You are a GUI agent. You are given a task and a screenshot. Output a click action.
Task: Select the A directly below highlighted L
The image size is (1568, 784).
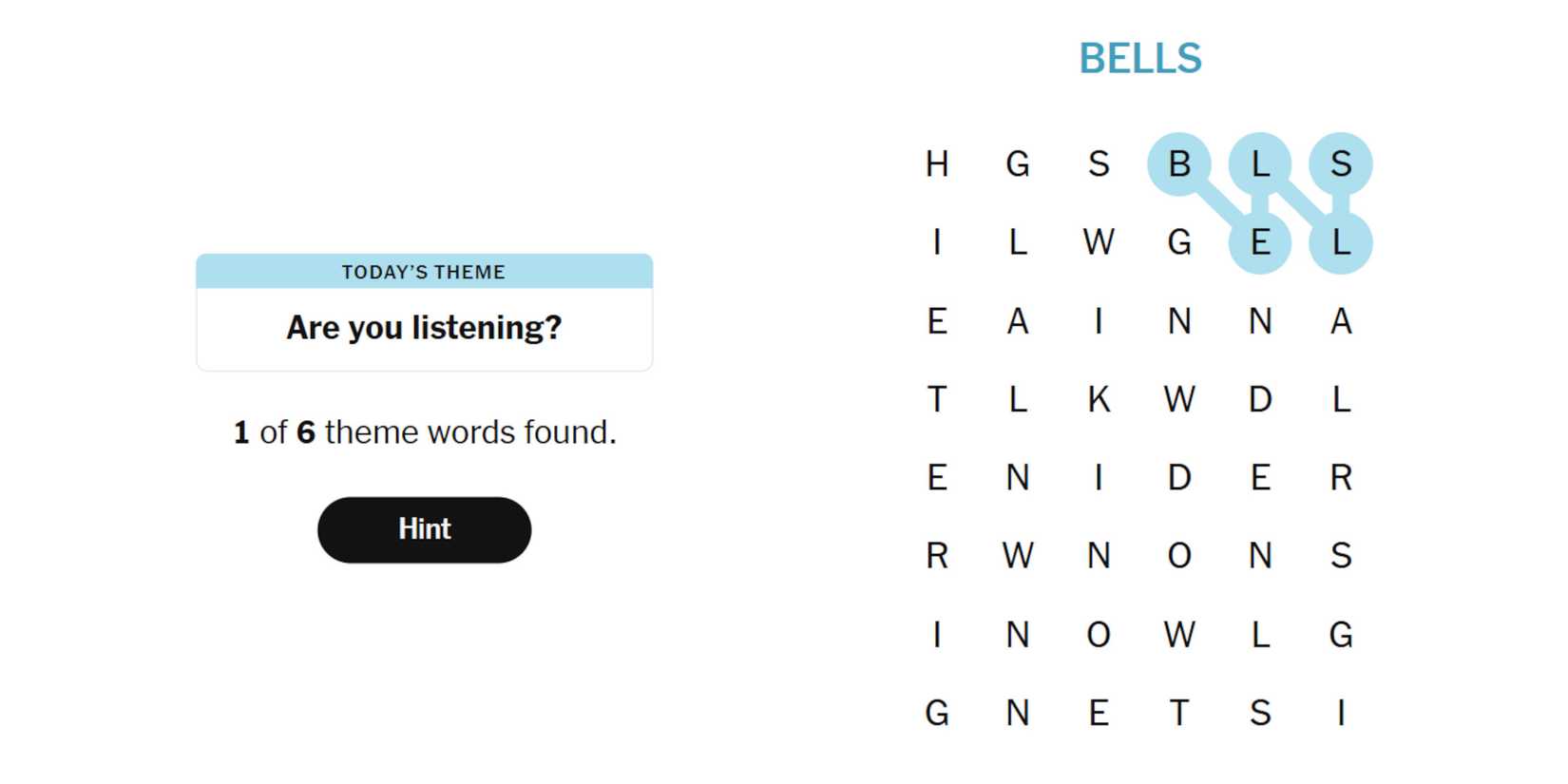tap(1341, 321)
